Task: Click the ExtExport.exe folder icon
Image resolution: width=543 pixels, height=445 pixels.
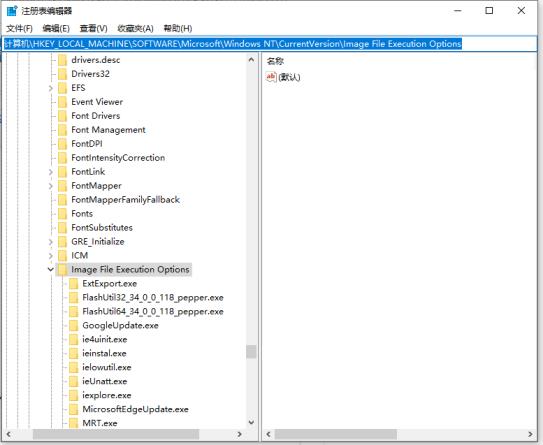Action: tap(74, 283)
